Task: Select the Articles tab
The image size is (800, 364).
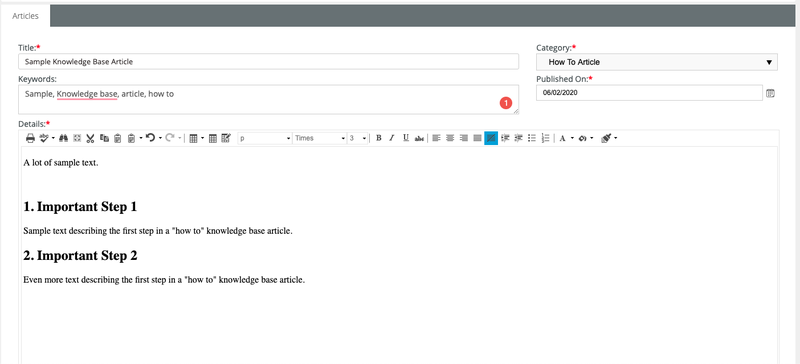Action: (x=26, y=16)
